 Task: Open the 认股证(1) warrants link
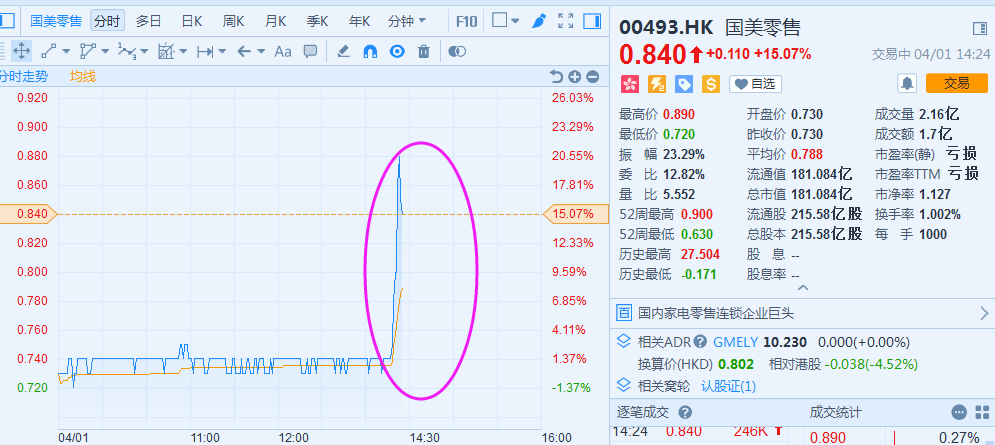point(728,385)
